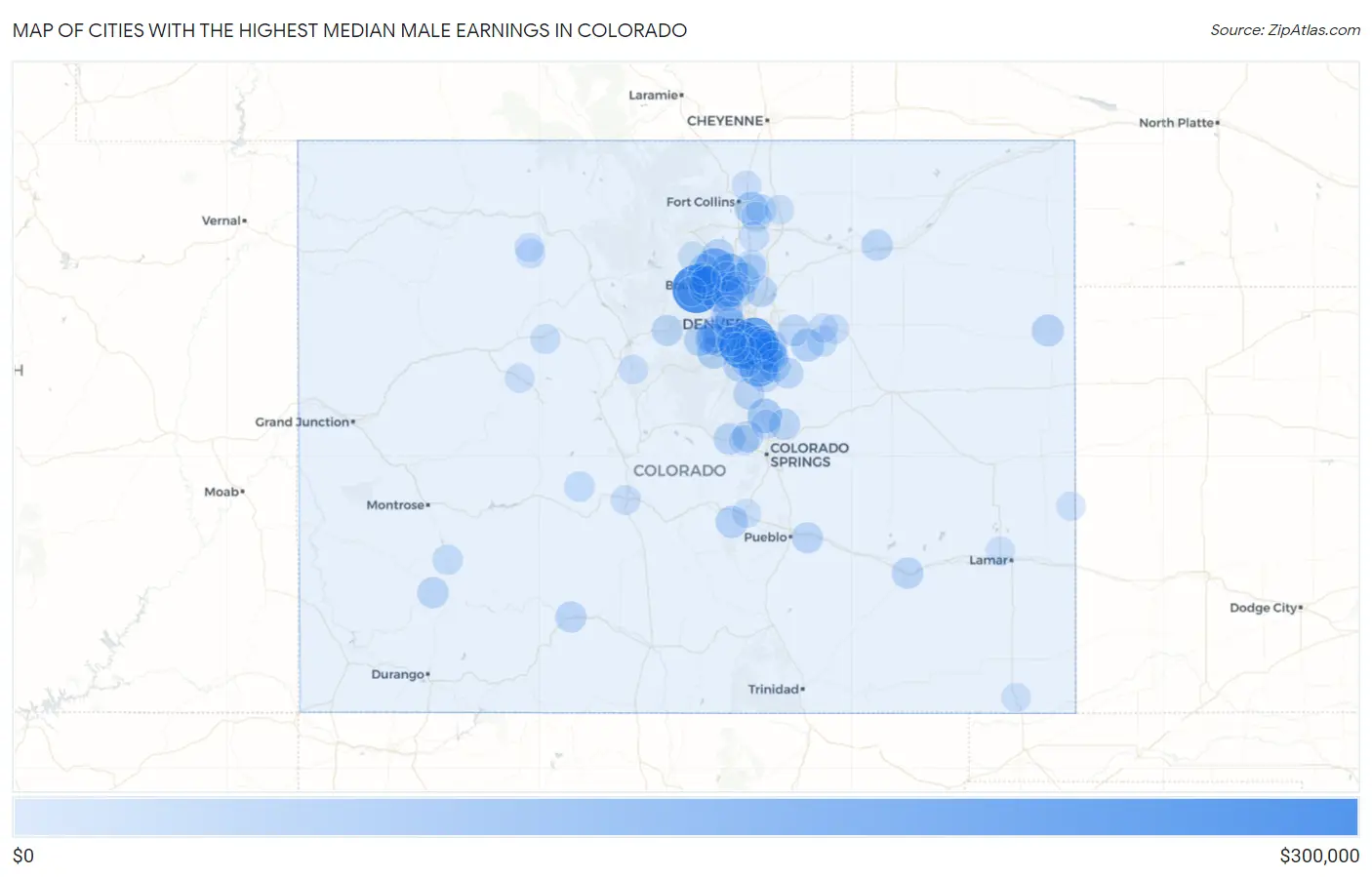This screenshot has width=1372, height=877.
Task: Click the earnings gradient legend bar
Action: (x=685, y=817)
